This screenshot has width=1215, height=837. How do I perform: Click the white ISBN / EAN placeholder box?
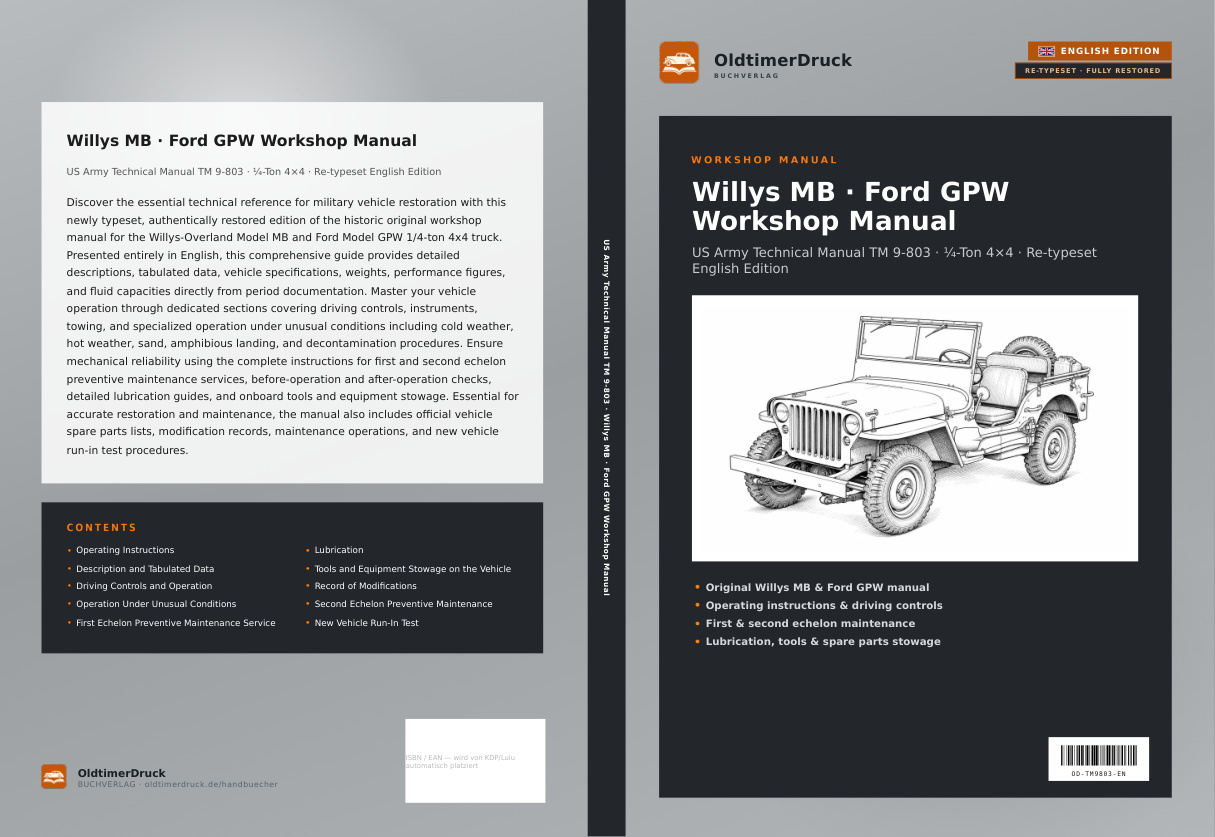[475, 760]
